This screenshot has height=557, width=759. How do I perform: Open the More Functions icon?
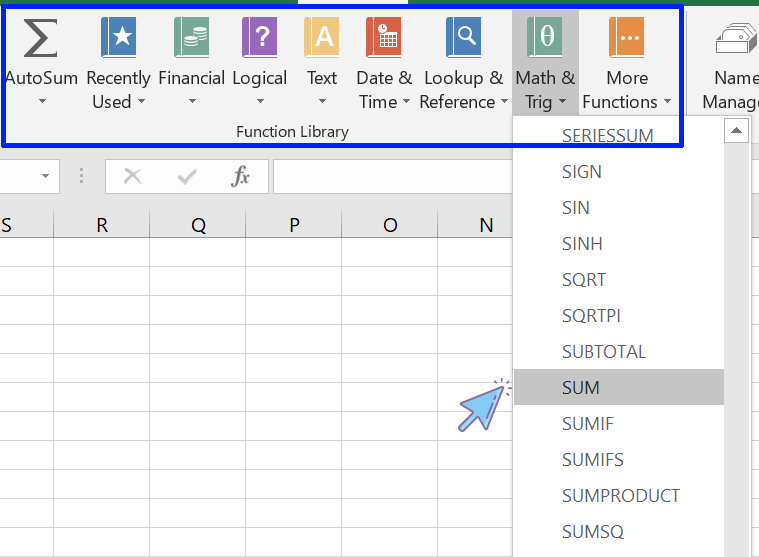click(627, 37)
